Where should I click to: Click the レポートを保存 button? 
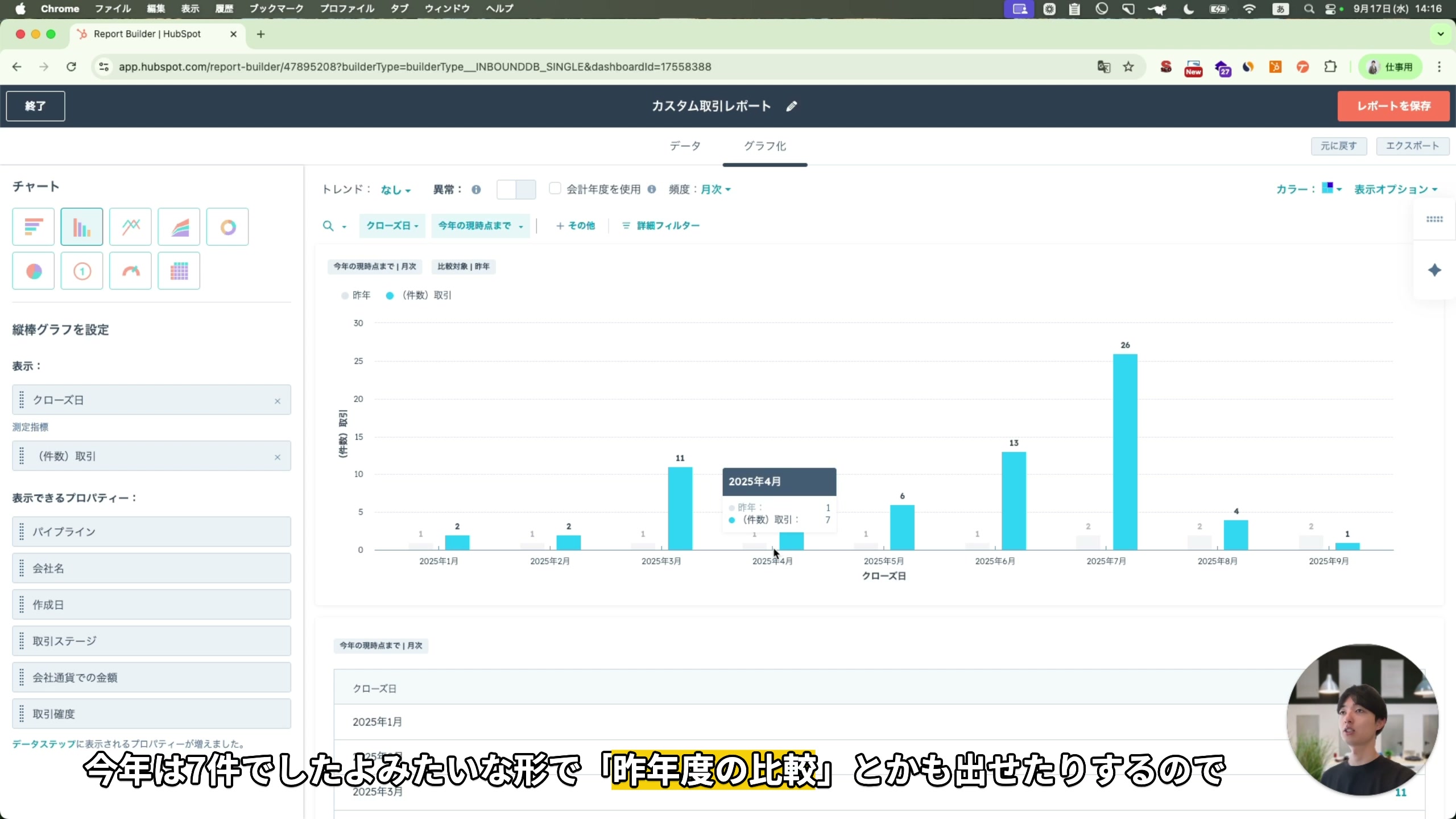click(1394, 106)
